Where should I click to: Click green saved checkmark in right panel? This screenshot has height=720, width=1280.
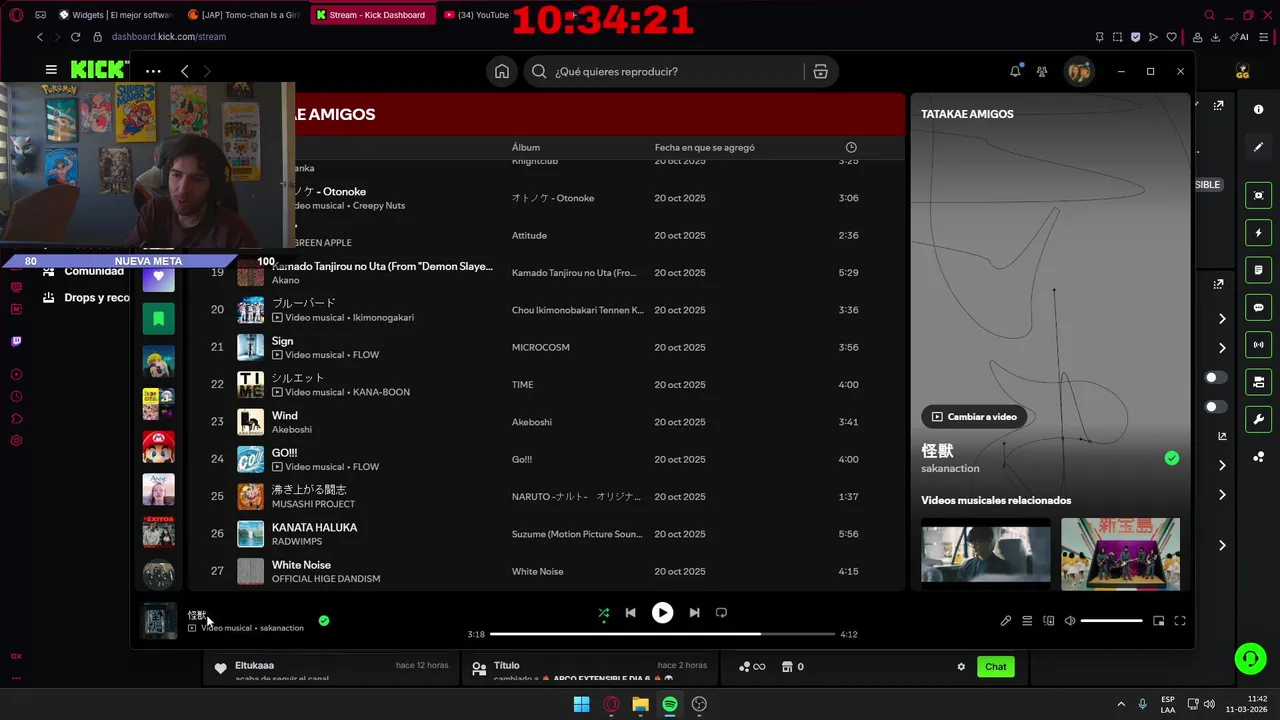coord(1172,458)
